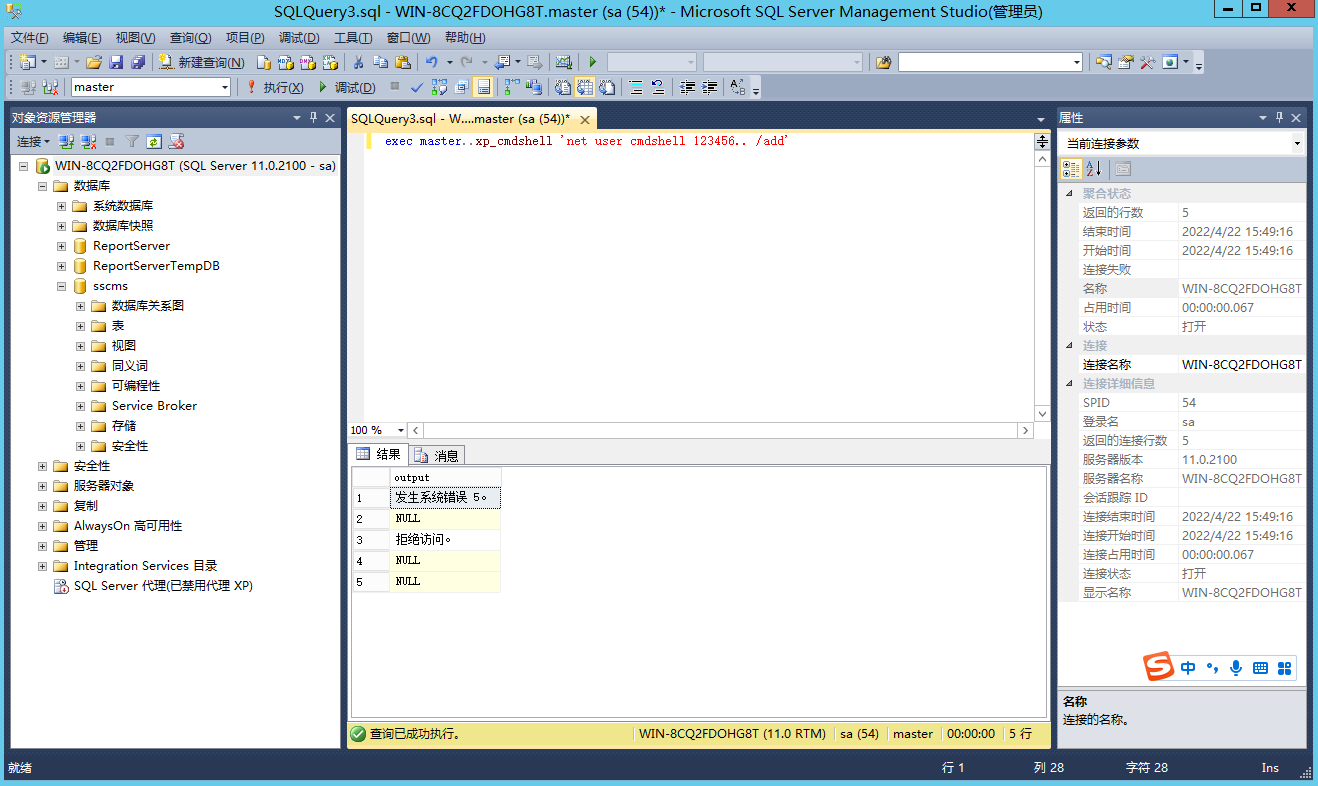Expand the ReportServer database node

coord(61,246)
